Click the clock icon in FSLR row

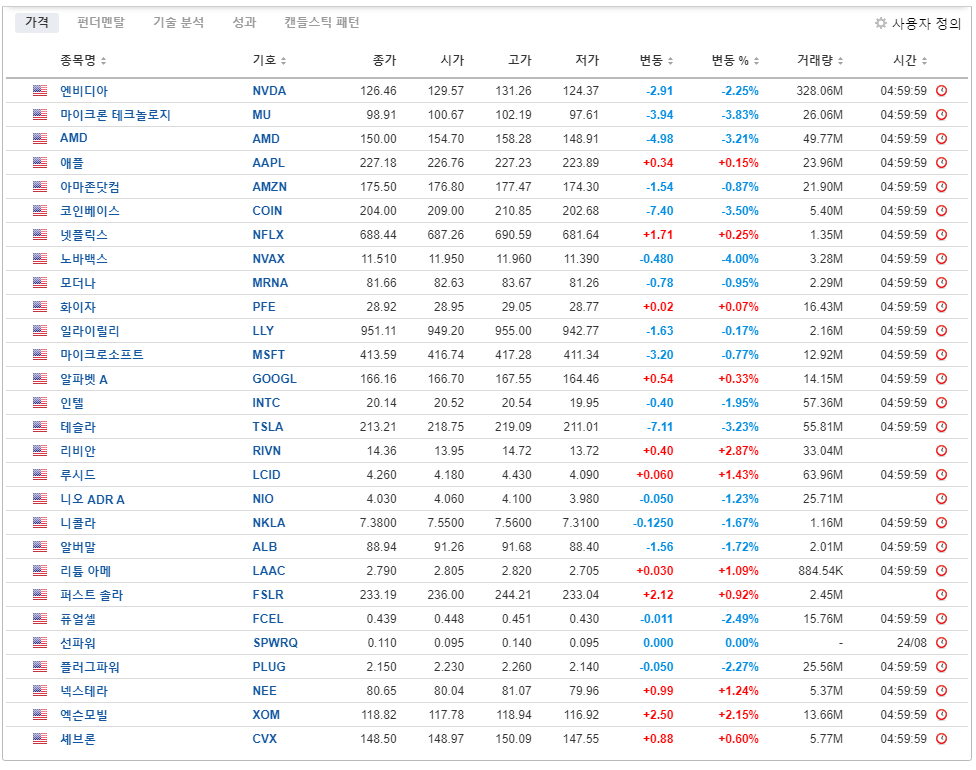point(942,594)
